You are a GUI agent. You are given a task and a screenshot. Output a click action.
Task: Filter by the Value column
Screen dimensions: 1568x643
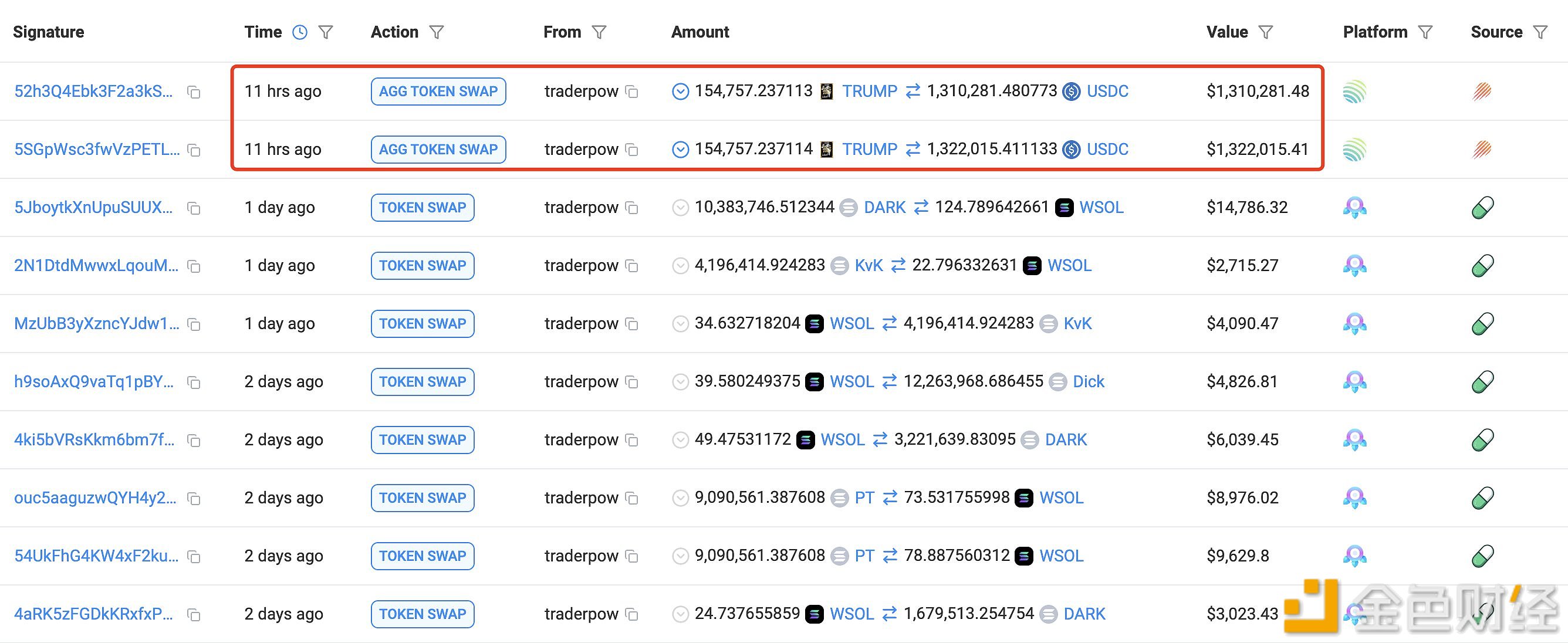coord(1265,32)
